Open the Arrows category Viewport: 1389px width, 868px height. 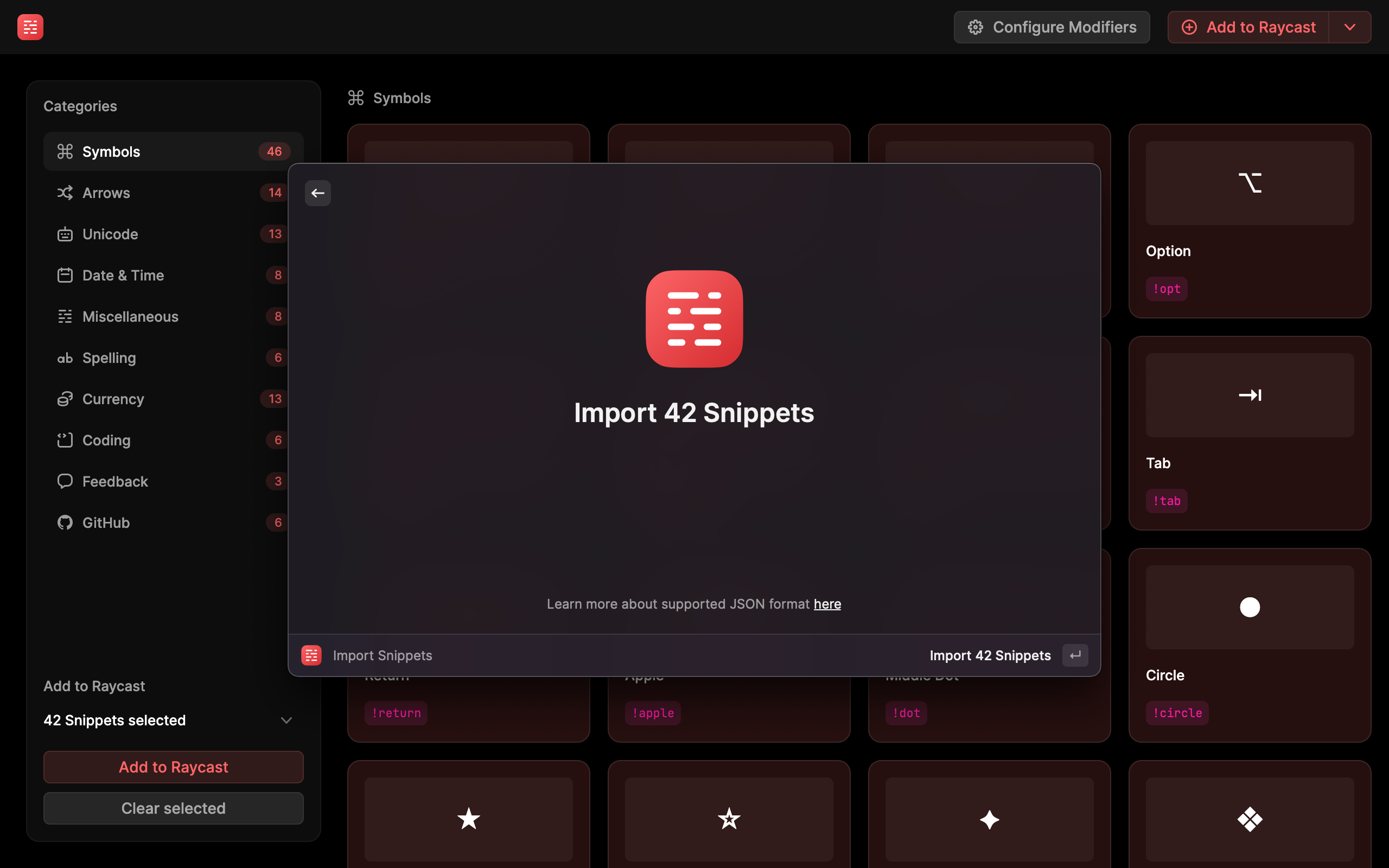173,193
